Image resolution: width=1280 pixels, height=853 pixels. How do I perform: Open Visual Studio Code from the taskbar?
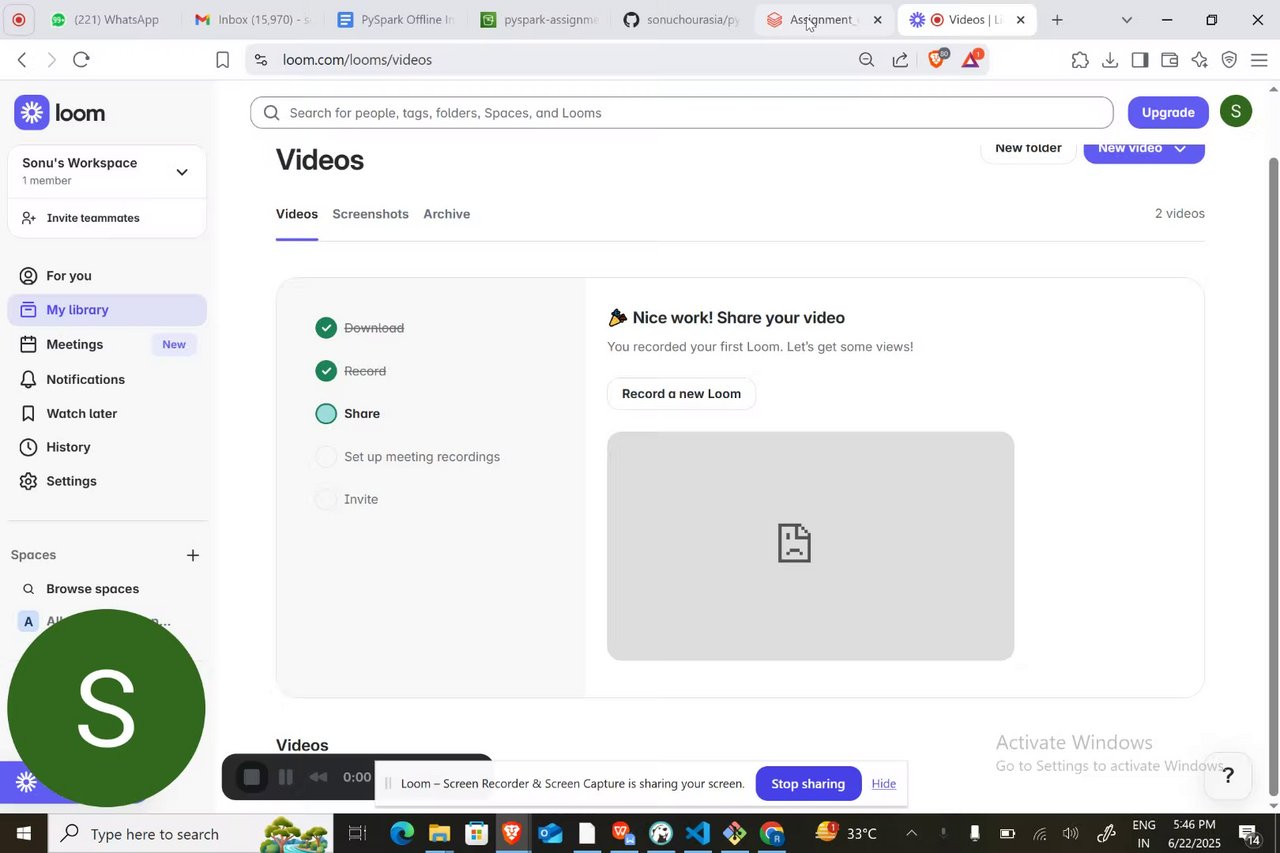698,833
